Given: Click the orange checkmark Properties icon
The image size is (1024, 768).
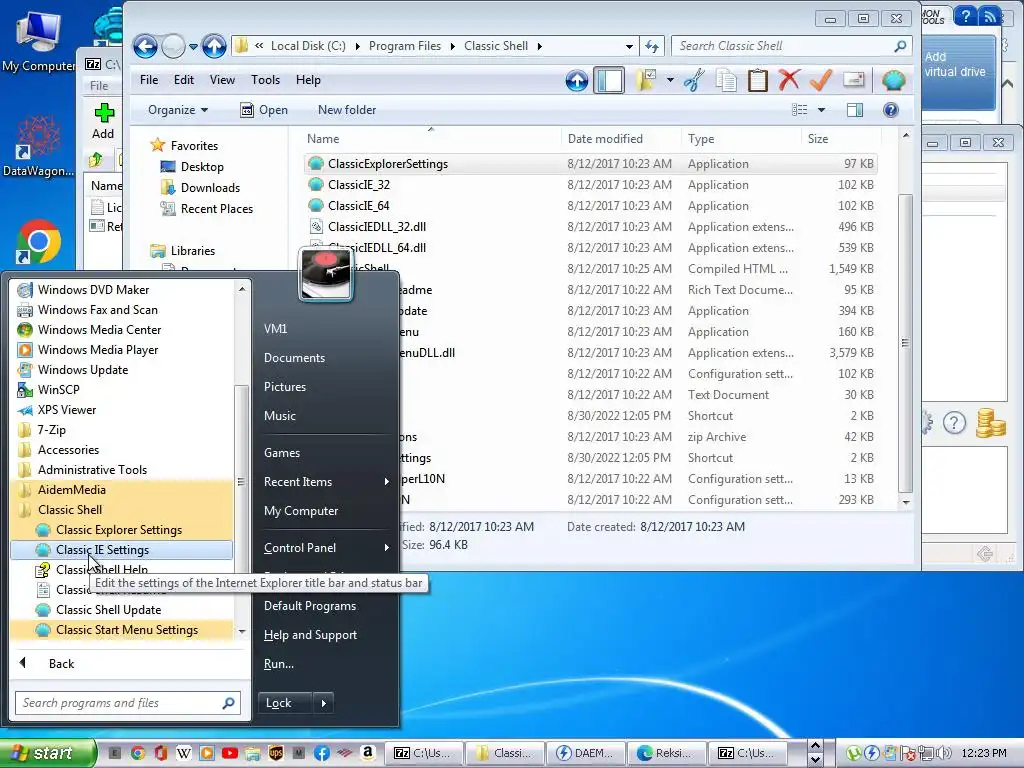Looking at the screenshot, I should click(821, 80).
